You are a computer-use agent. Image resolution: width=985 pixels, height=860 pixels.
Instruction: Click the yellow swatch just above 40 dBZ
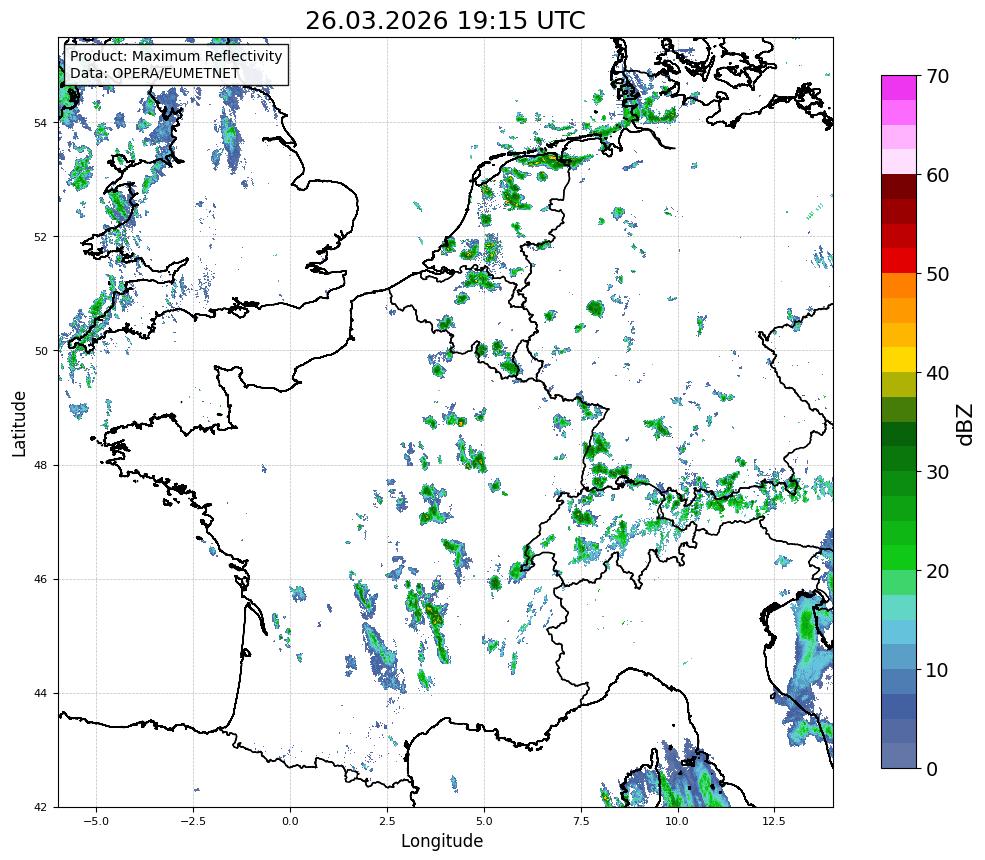(x=899, y=360)
